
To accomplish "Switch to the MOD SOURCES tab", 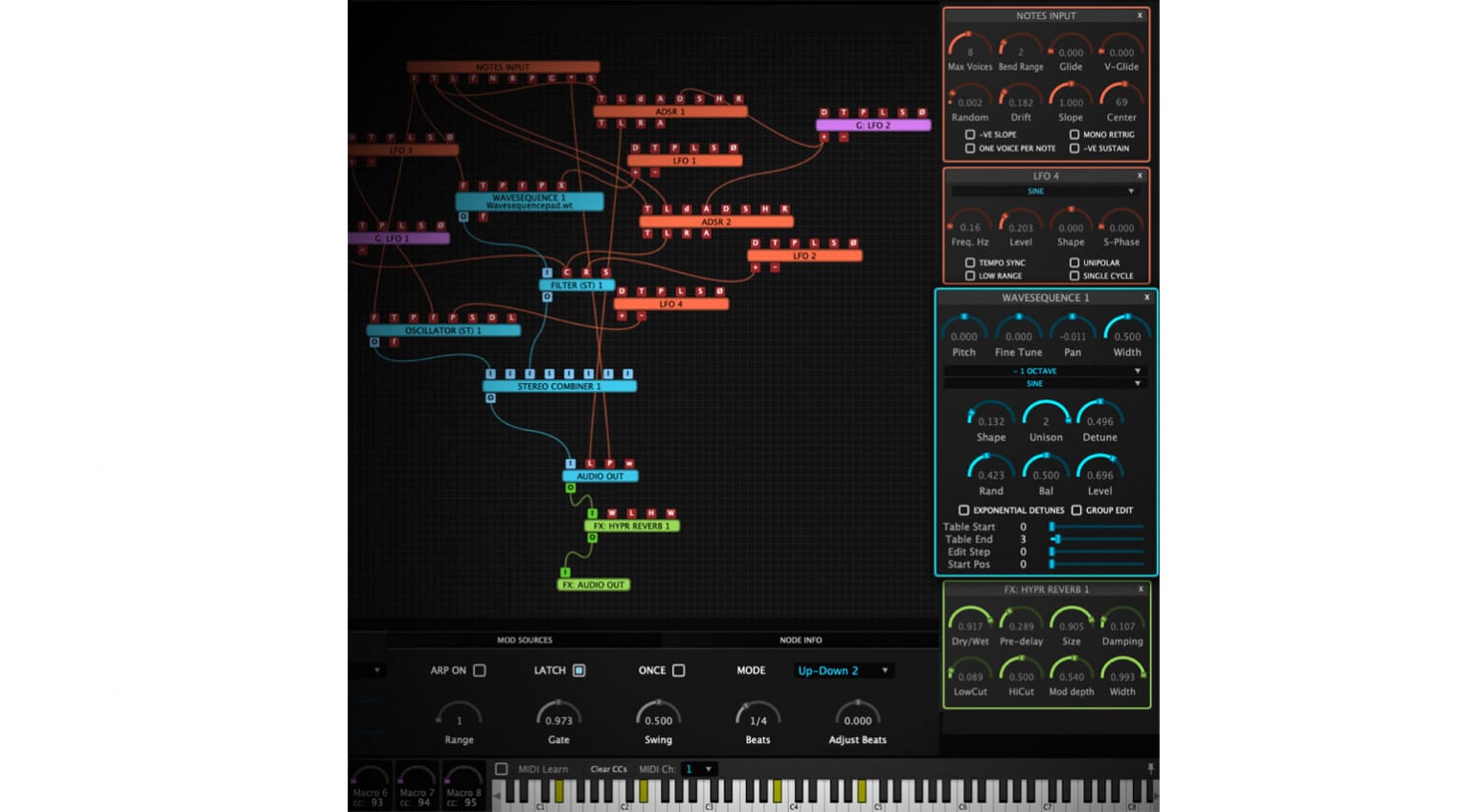I will (x=524, y=640).
